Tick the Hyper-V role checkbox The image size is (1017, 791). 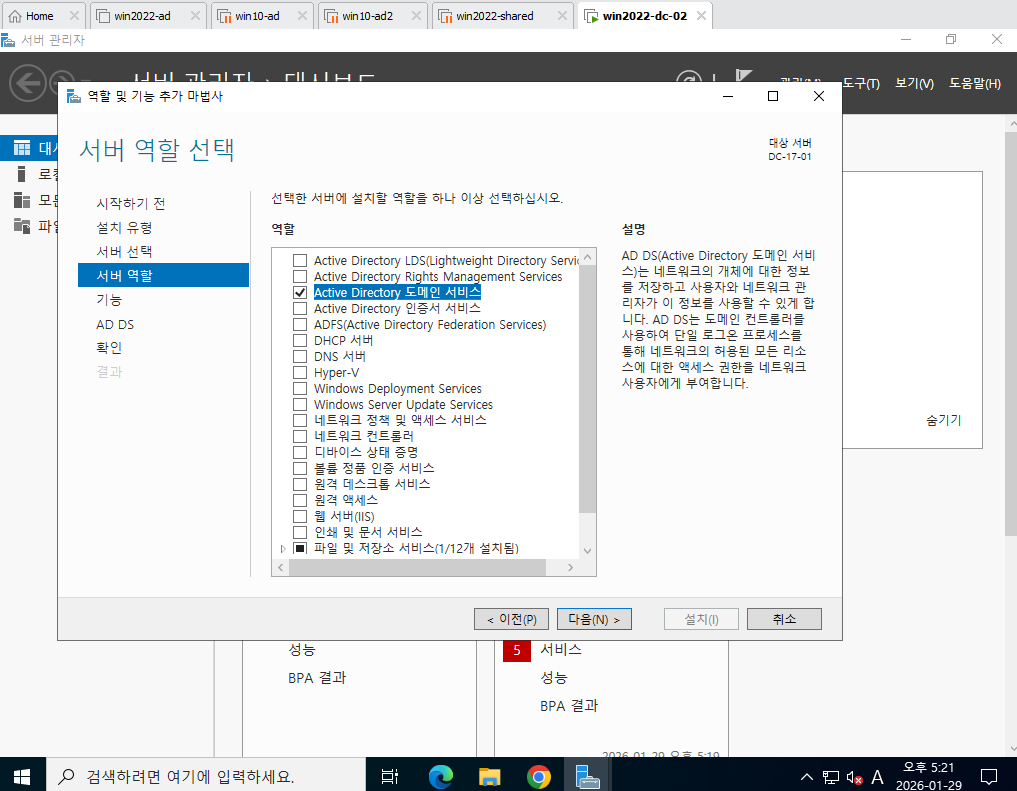point(300,373)
